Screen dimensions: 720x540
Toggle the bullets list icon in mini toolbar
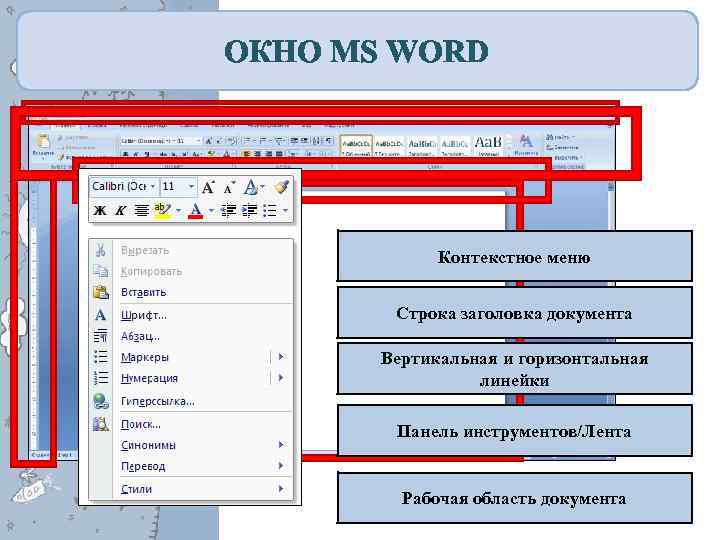click(x=270, y=211)
